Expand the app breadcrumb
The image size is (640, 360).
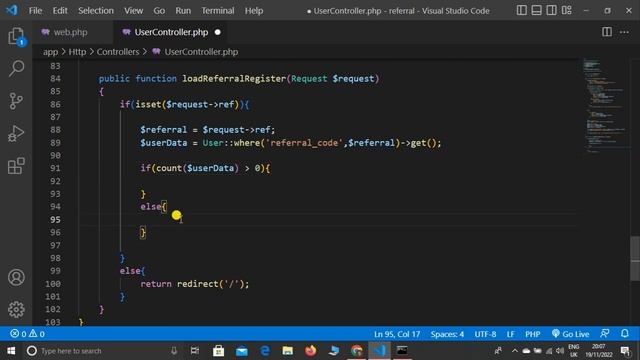(51, 52)
